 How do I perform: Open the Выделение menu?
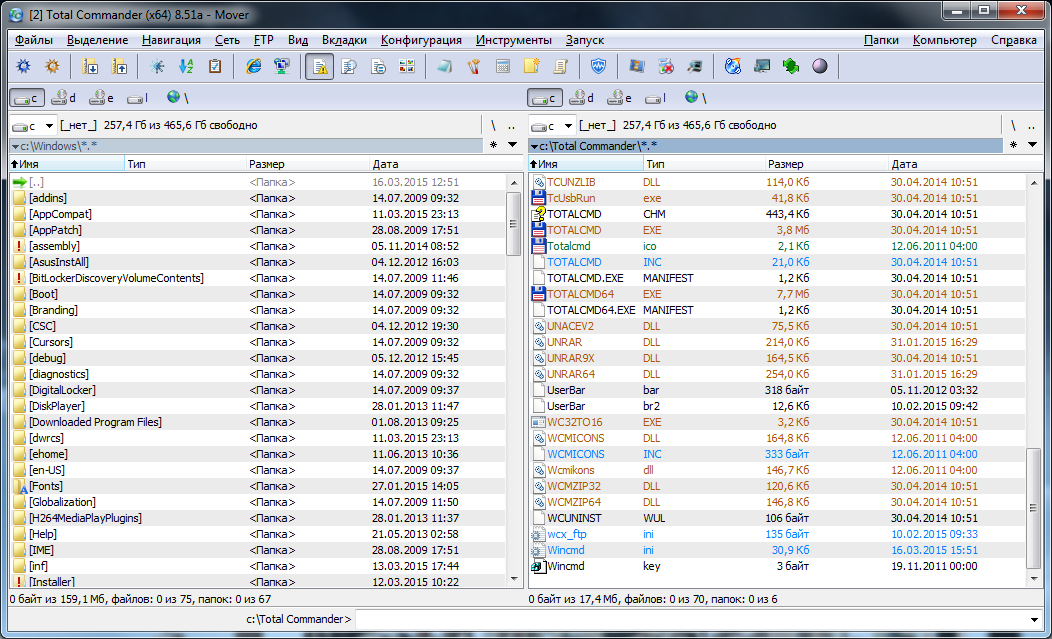pos(97,40)
